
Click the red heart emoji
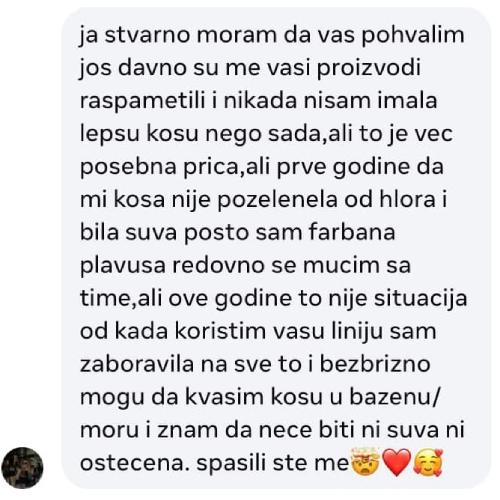coord(396,462)
